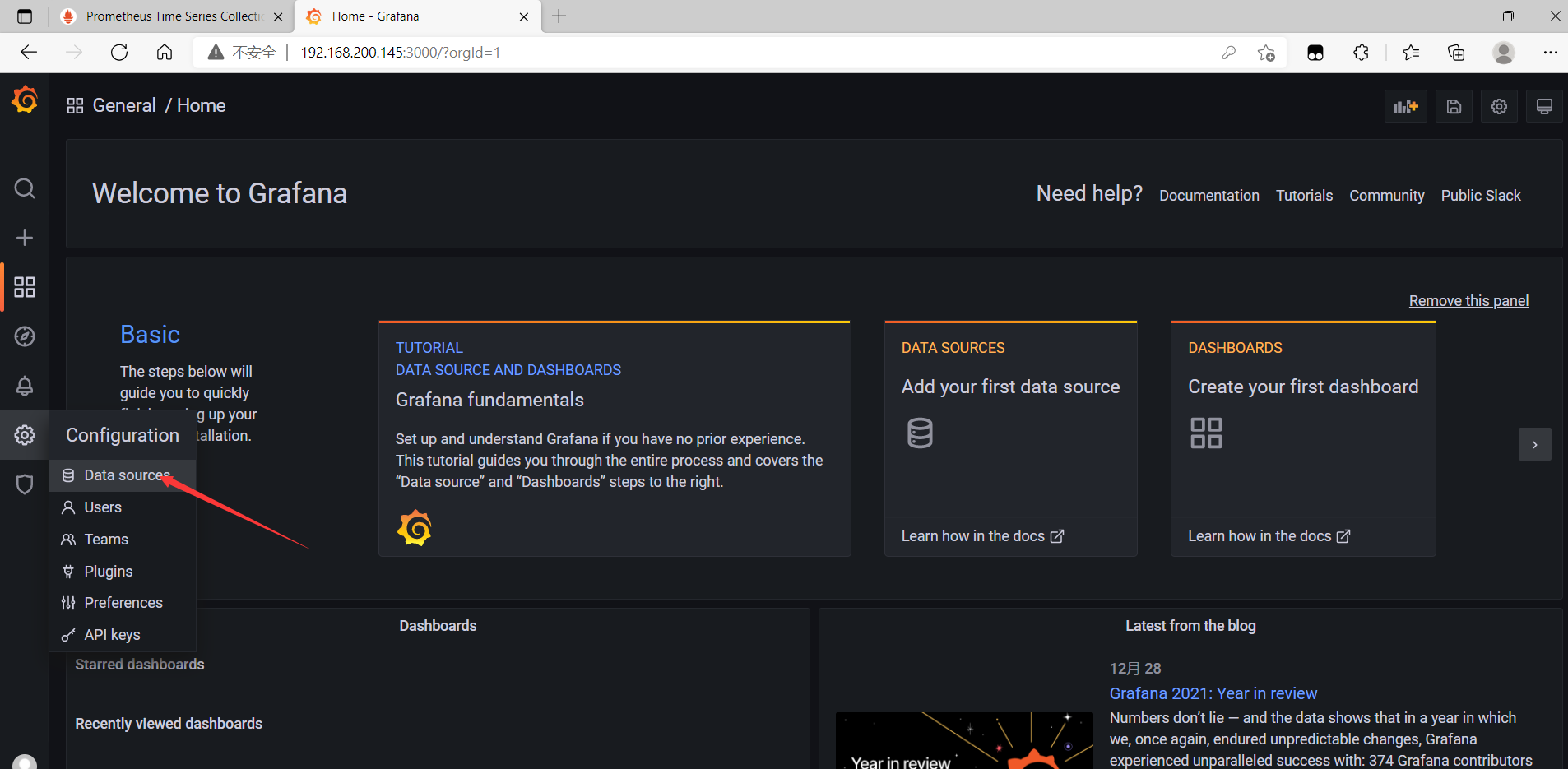This screenshot has height=769, width=1568.
Task: Click the browser Refresh icon
Action: pos(119,53)
